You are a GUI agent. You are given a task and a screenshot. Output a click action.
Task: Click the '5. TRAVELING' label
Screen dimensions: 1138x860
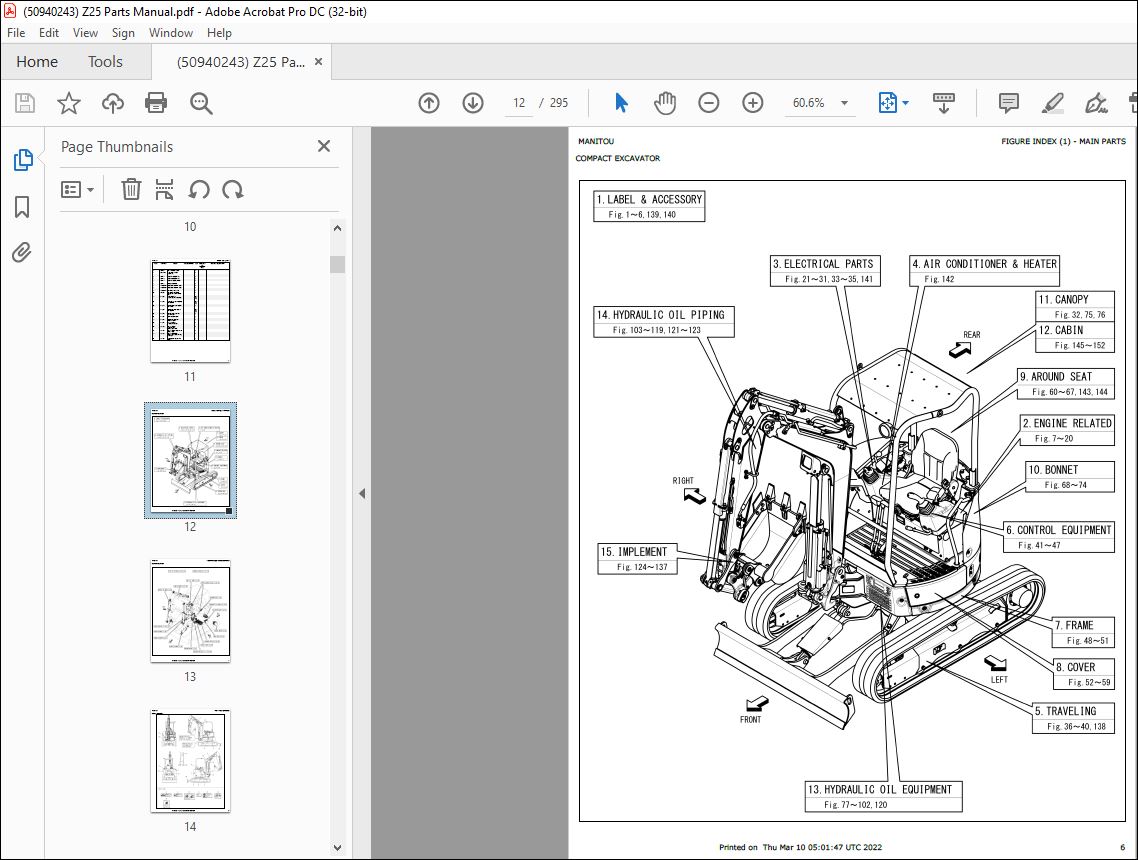[x=1074, y=718]
